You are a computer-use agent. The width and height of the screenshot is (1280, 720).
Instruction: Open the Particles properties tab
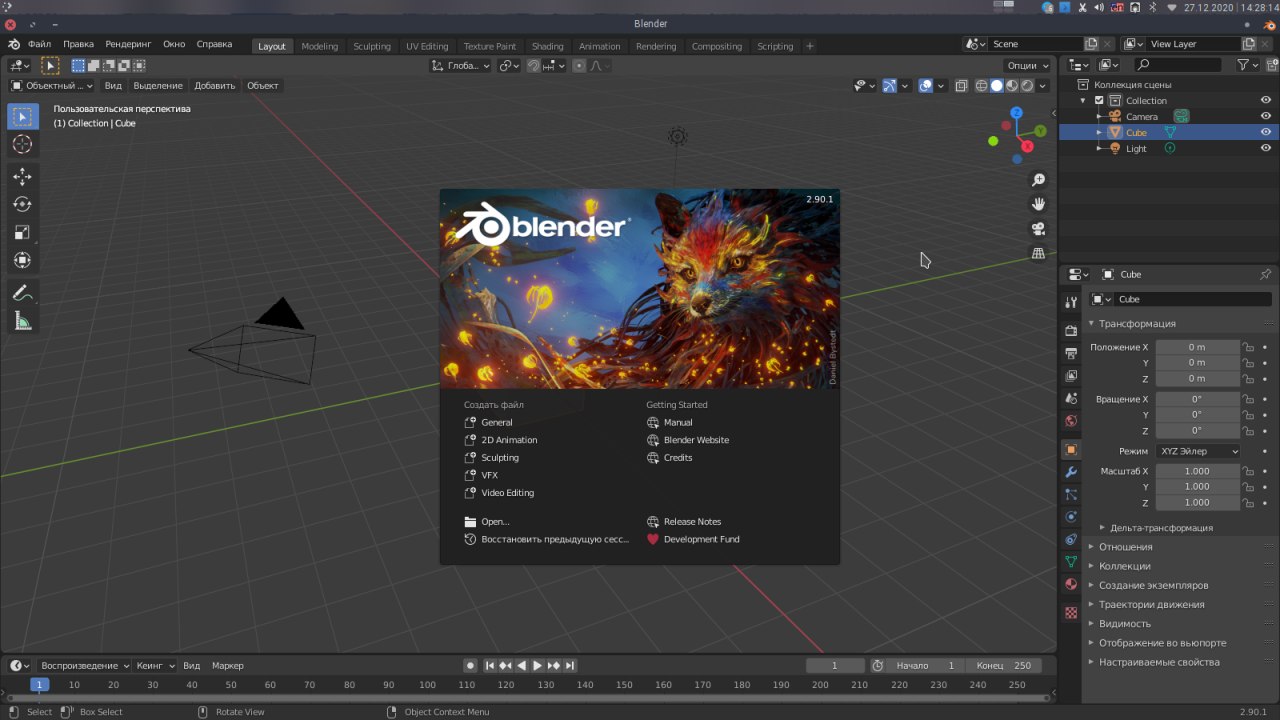[1071, 495]
